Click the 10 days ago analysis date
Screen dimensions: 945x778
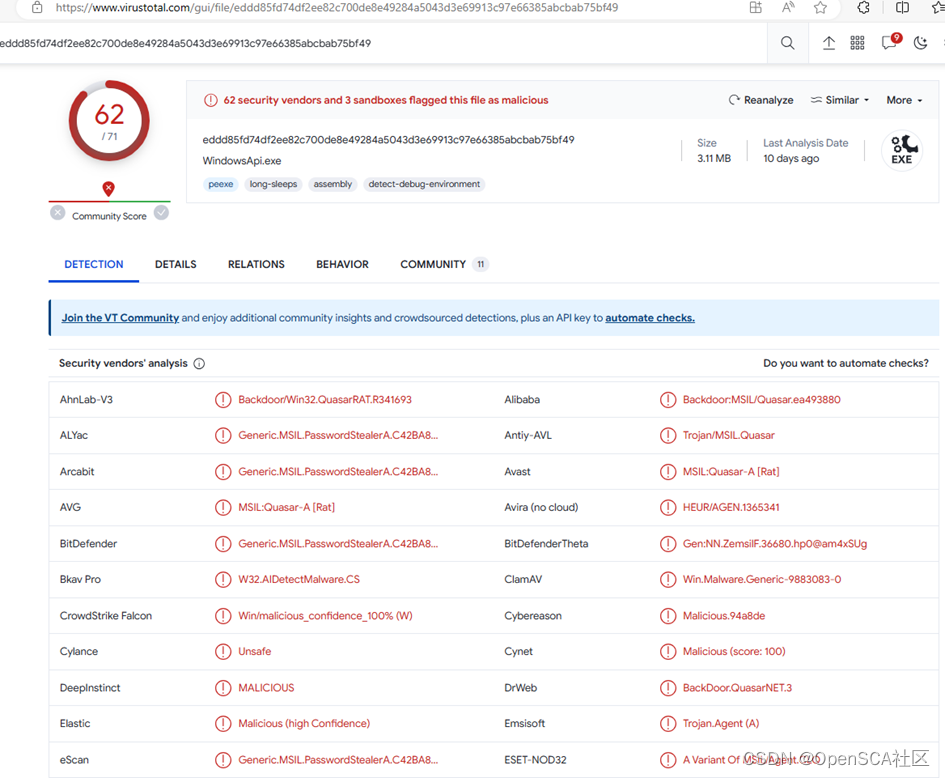(791, 158)
